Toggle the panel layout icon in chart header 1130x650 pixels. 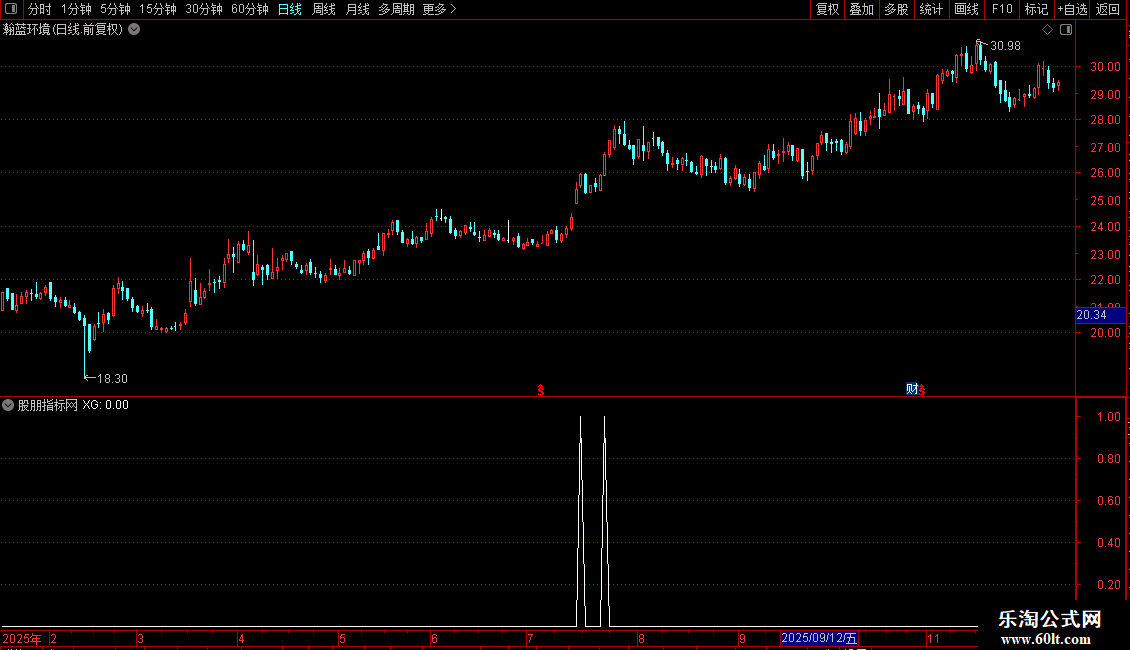[x=1066, y=30]
